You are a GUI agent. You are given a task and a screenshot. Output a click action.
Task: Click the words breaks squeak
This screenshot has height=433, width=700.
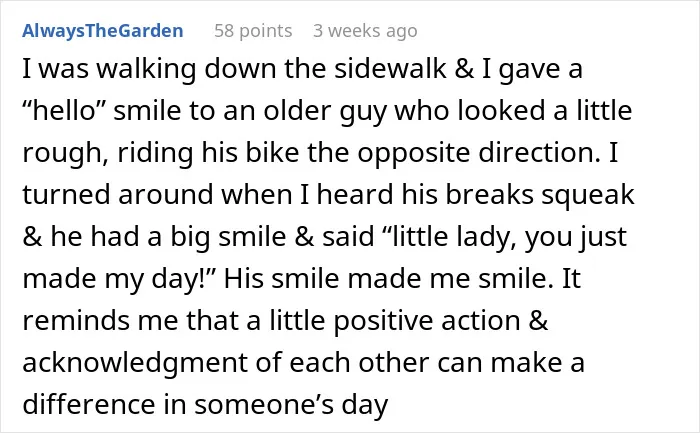[x=540, y=195]
